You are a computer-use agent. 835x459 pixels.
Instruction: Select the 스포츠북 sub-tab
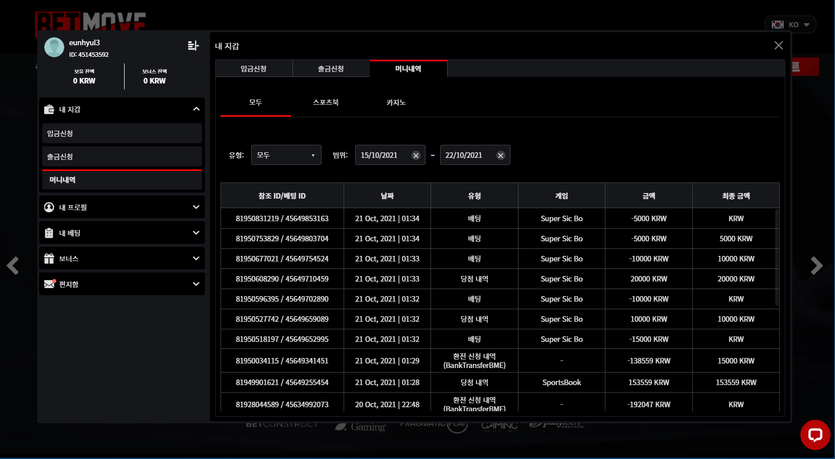[326, 102]
